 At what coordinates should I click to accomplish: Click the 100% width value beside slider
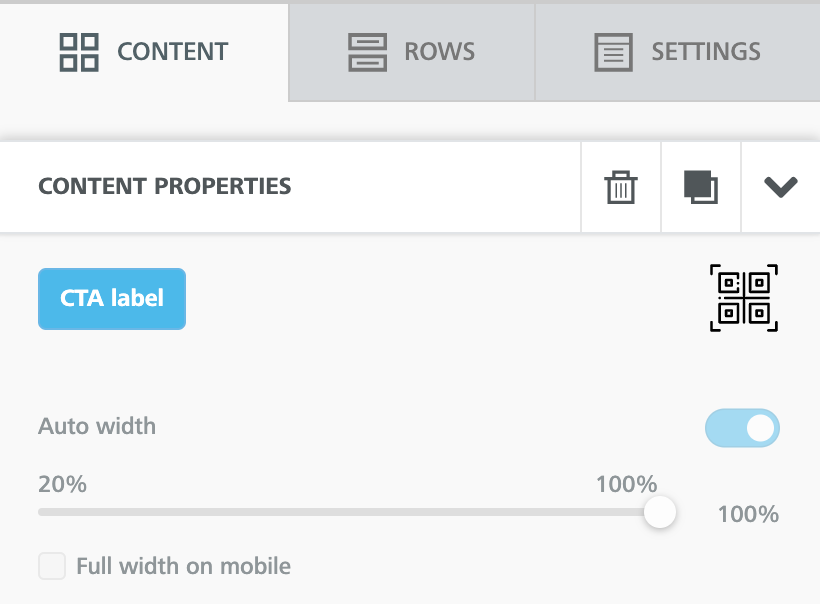point(748,515)
